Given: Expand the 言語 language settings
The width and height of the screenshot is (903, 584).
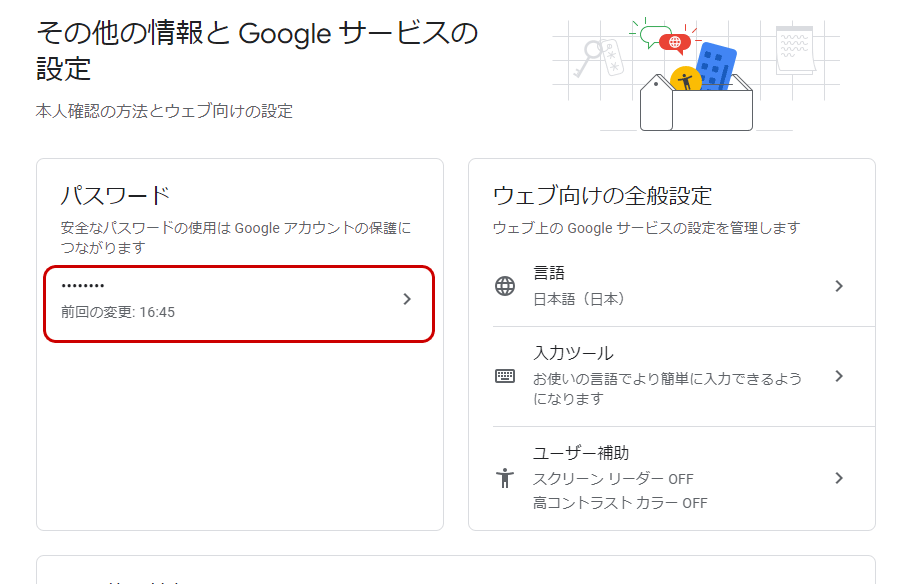Looking at the screenshot, I should click(839, 286).
